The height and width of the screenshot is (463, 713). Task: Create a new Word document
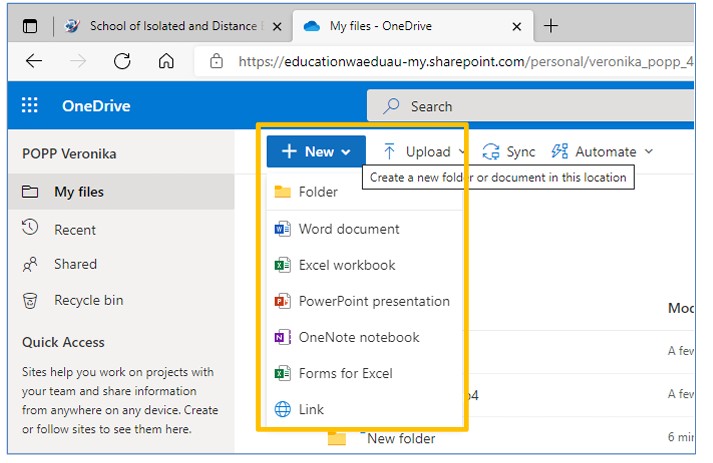click(x=348, y=229)
